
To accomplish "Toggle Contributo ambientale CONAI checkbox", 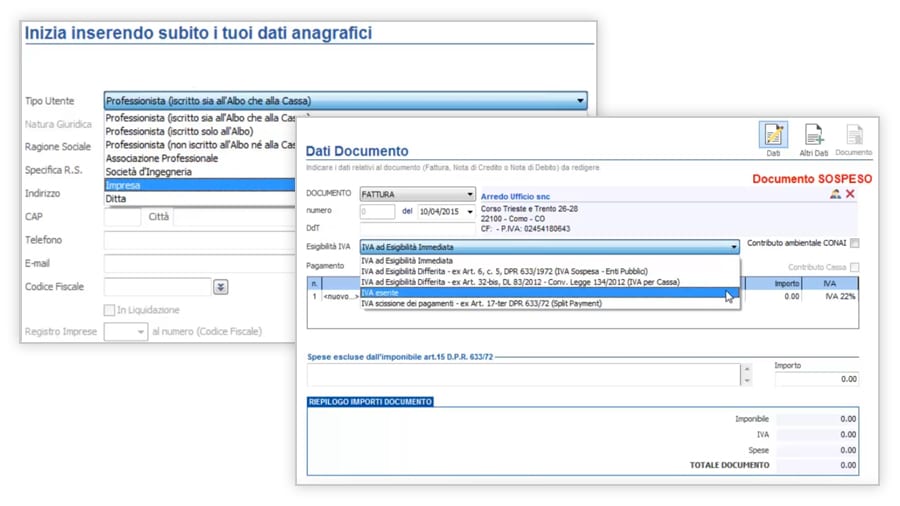I will click(x=855, y=243).
